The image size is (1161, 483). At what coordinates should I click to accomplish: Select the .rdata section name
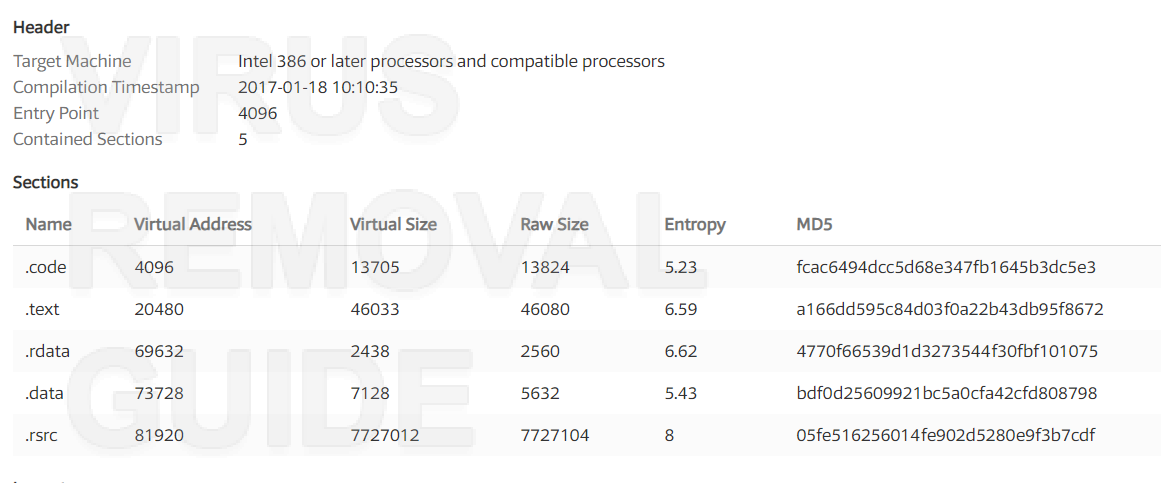[x=47, y=351]
